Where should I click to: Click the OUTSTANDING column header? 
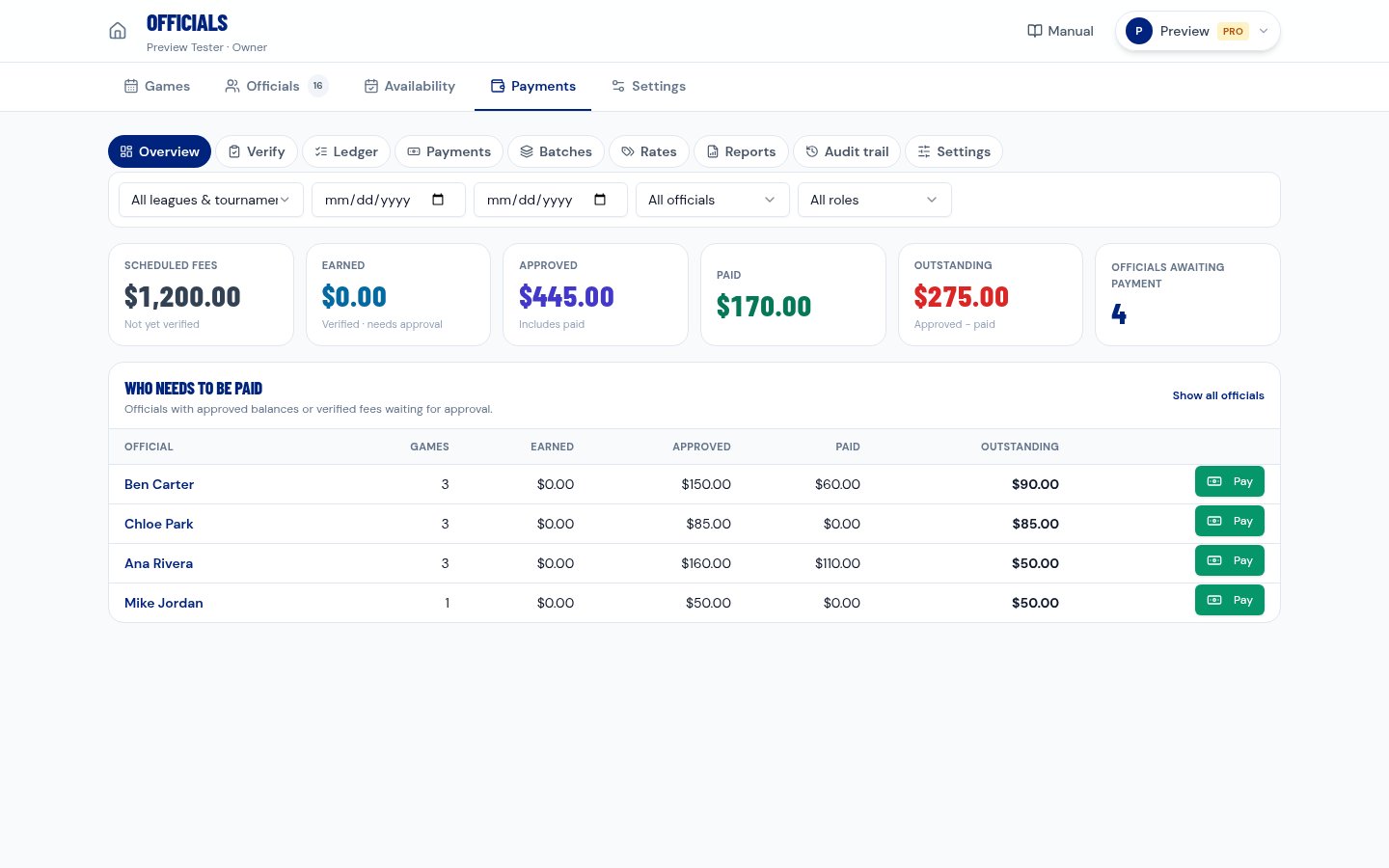[1020, 447]
